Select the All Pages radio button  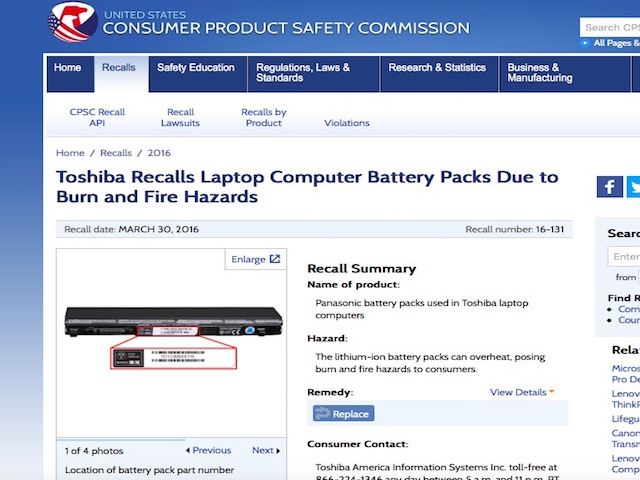pos(585,43)
